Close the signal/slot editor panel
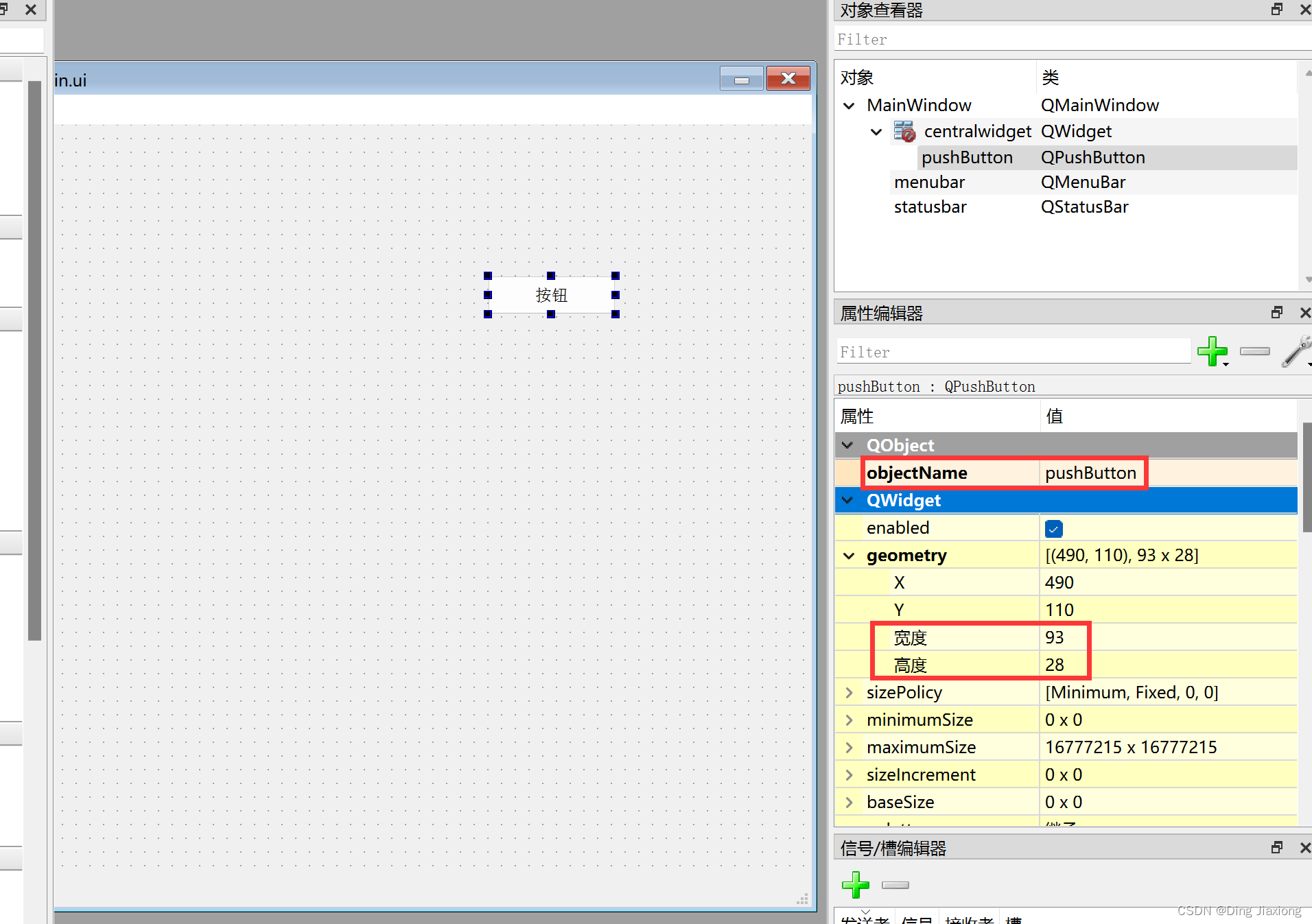The width and height of the screenshot is (1312, 924). 1304,848
